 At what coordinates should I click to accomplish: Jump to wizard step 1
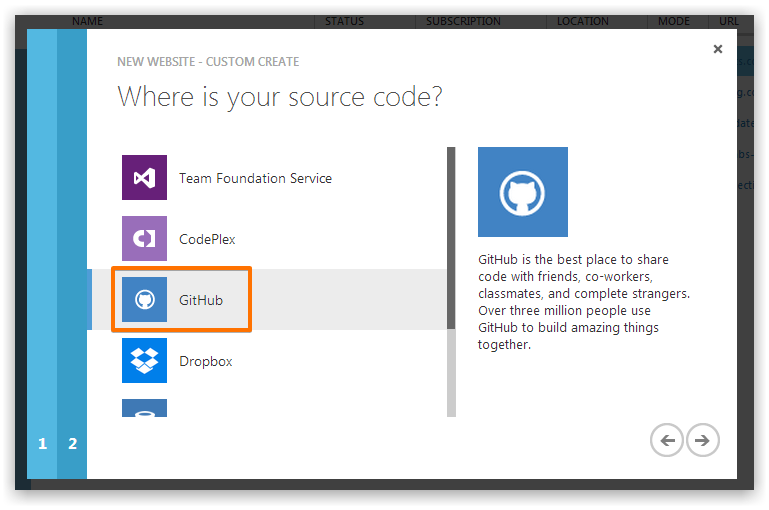tap(43, 444)
